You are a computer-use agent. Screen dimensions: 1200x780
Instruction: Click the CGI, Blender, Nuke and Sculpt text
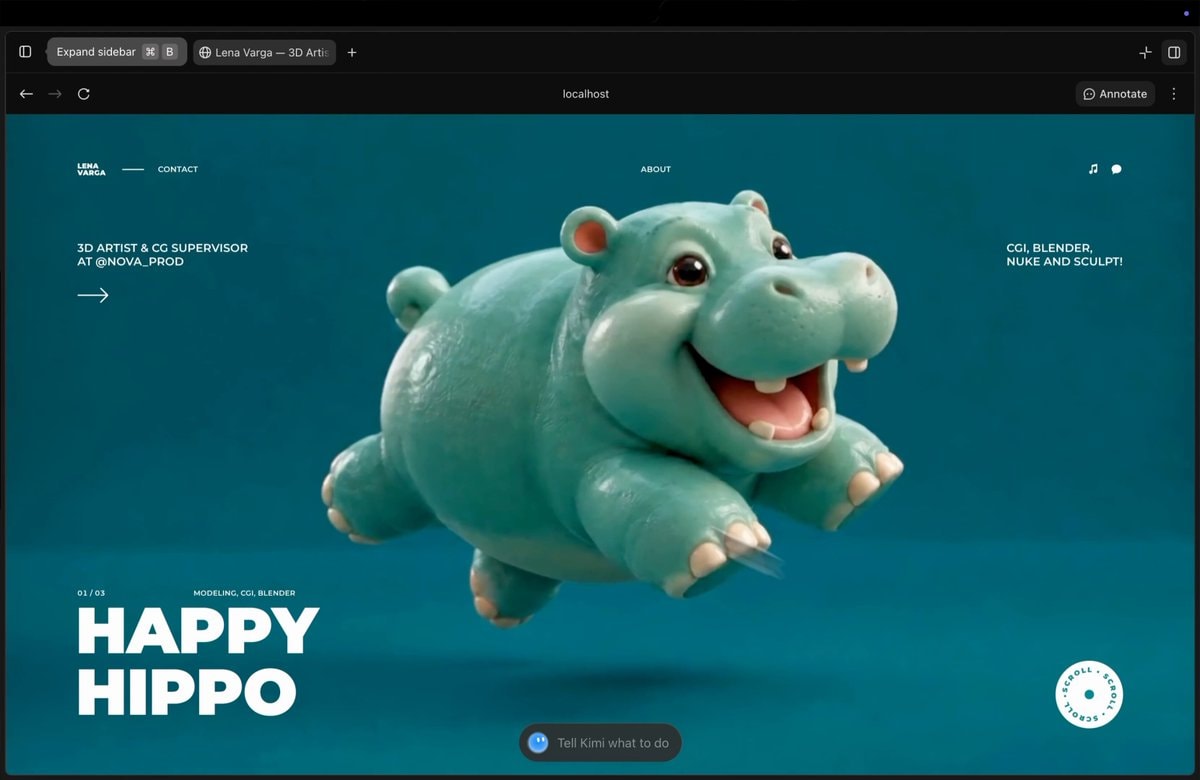tap(1064, 254)
